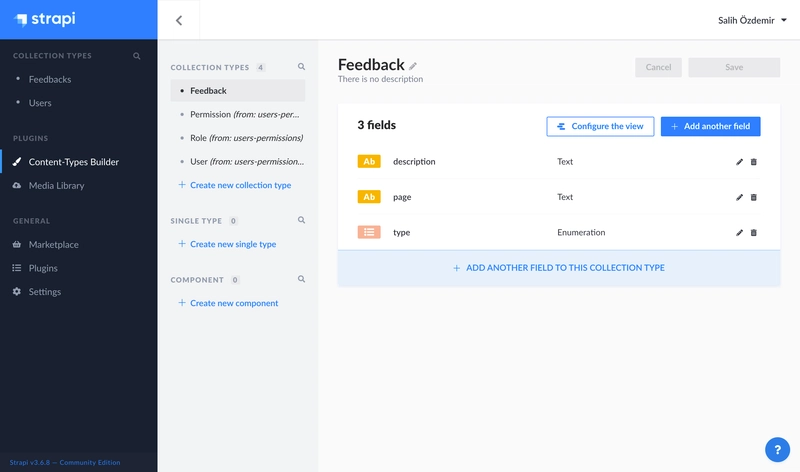Click the 3 fields heading

pyautogui.click(x=377, y=125)
